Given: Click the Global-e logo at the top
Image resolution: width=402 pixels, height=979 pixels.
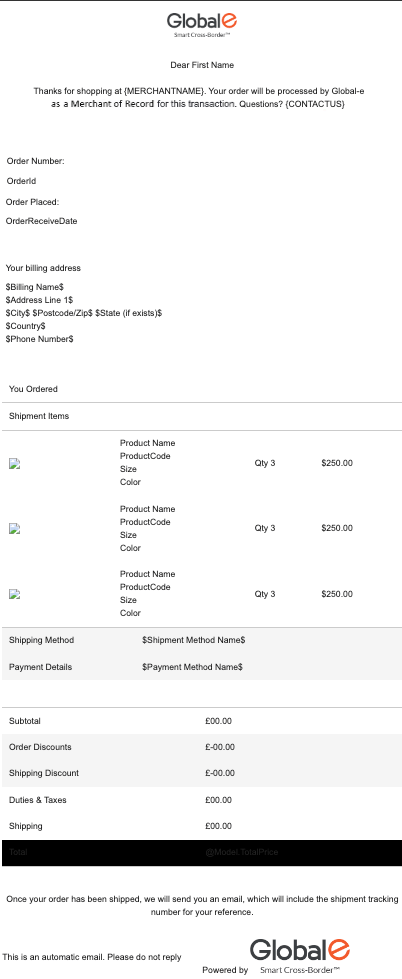Looking at the screenshot, I should point(202,24).
